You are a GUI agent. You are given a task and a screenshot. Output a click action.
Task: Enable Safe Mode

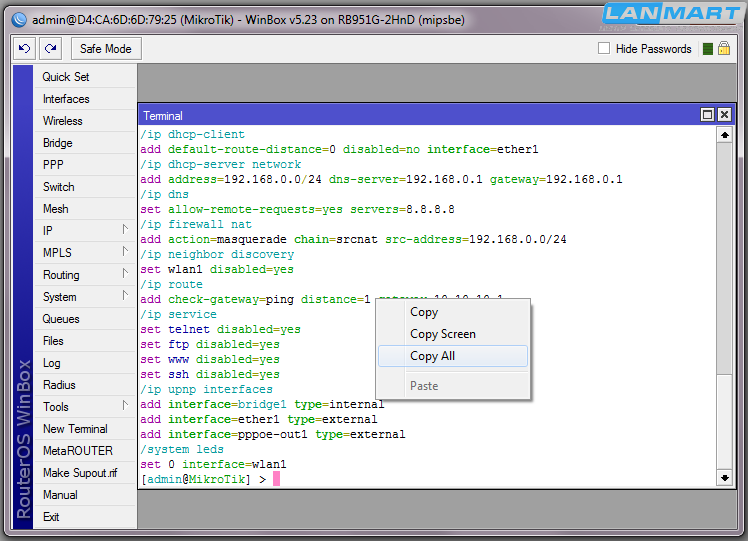(106, 49)
